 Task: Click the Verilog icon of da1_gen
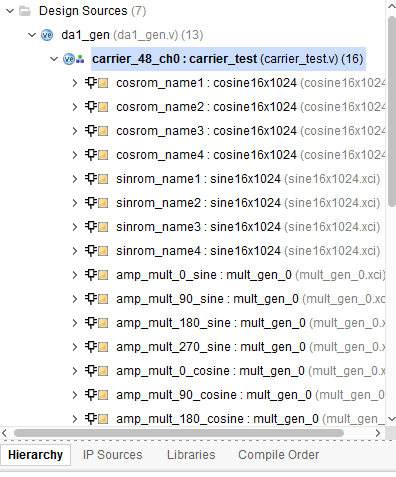(47, 35)
